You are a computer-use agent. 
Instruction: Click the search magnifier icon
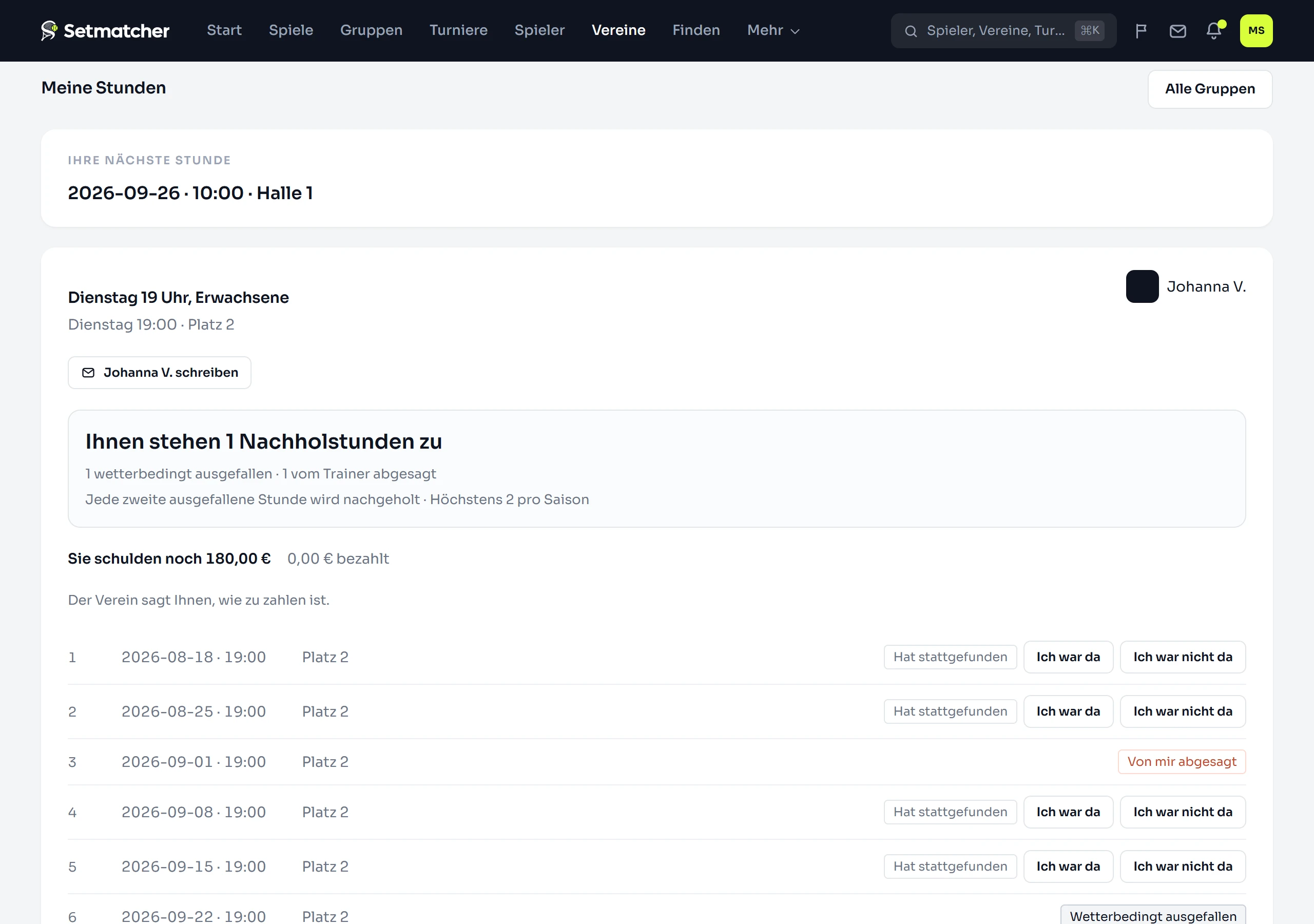[x=911, y=31]
